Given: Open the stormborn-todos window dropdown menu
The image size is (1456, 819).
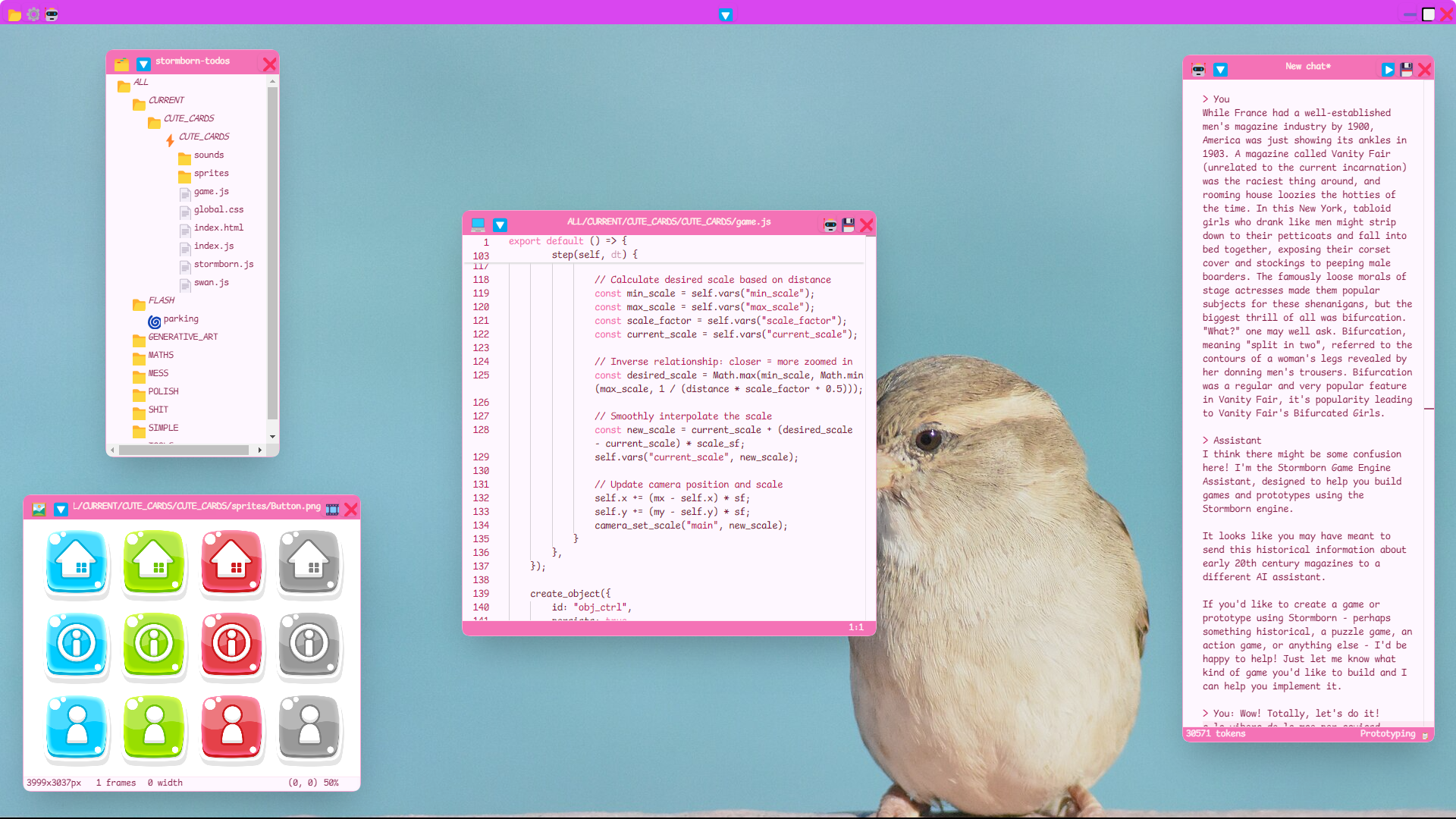Looking at the screenshot, I should 143,64.
